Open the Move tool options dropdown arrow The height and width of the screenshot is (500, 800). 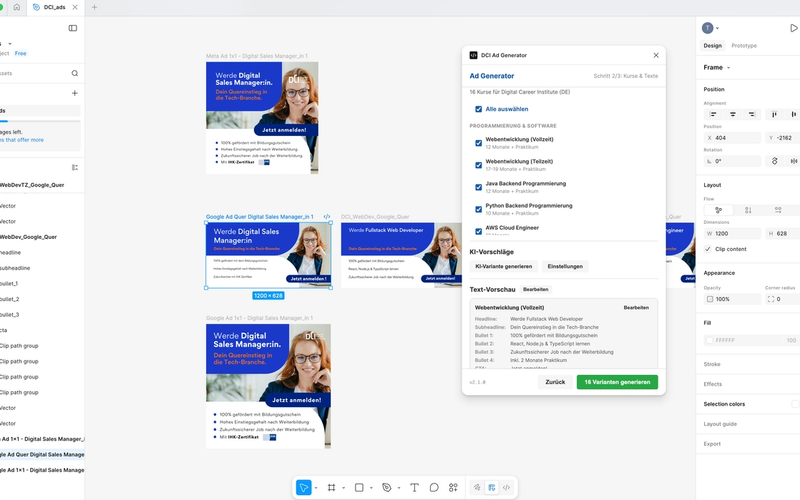pyautogui.click(x=316, y=488)
